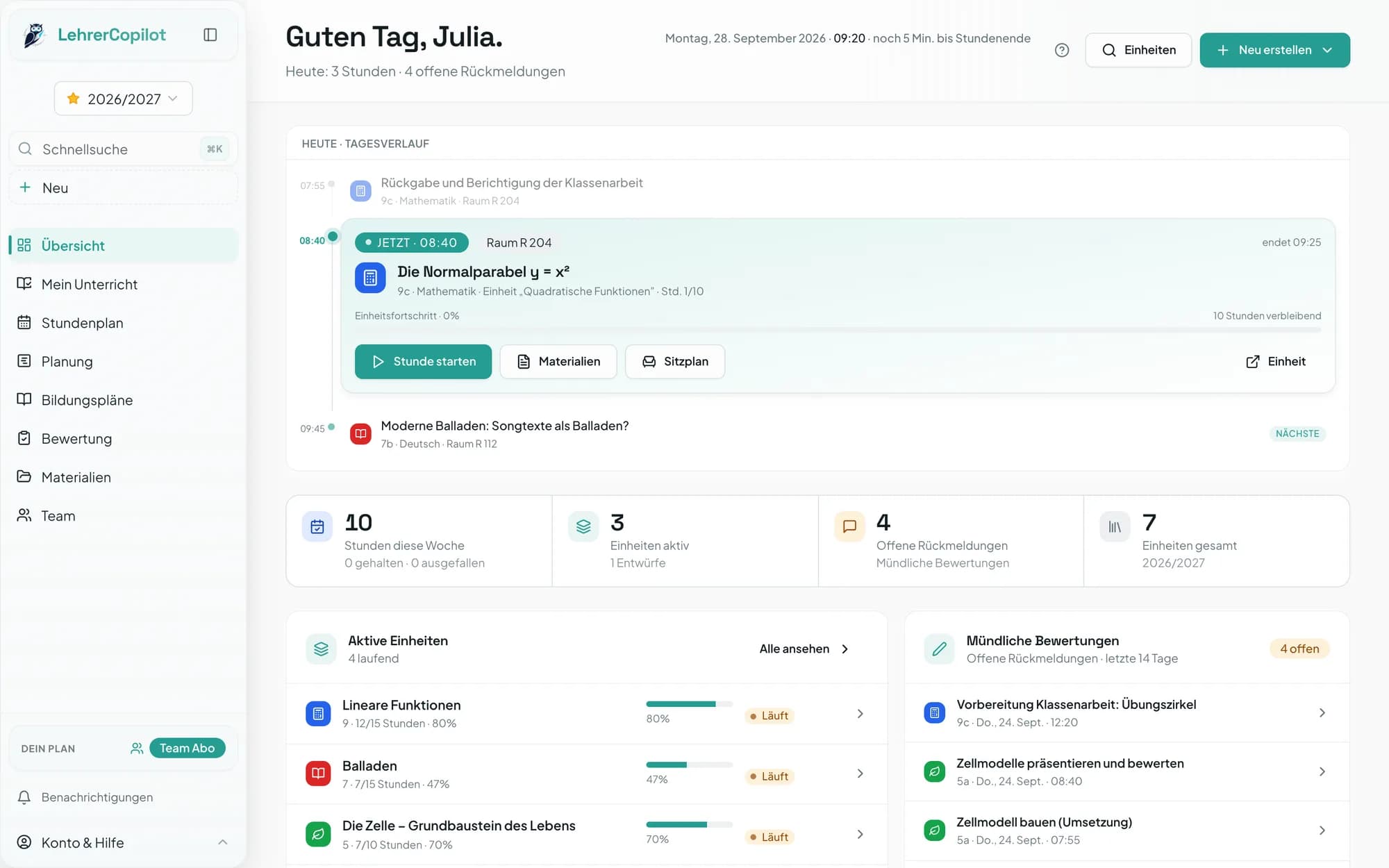The height and width of the screenshot is (868, 1389).
Task: Expand the Konto & Hilfe menu chevron
Action: click(223, 842)
